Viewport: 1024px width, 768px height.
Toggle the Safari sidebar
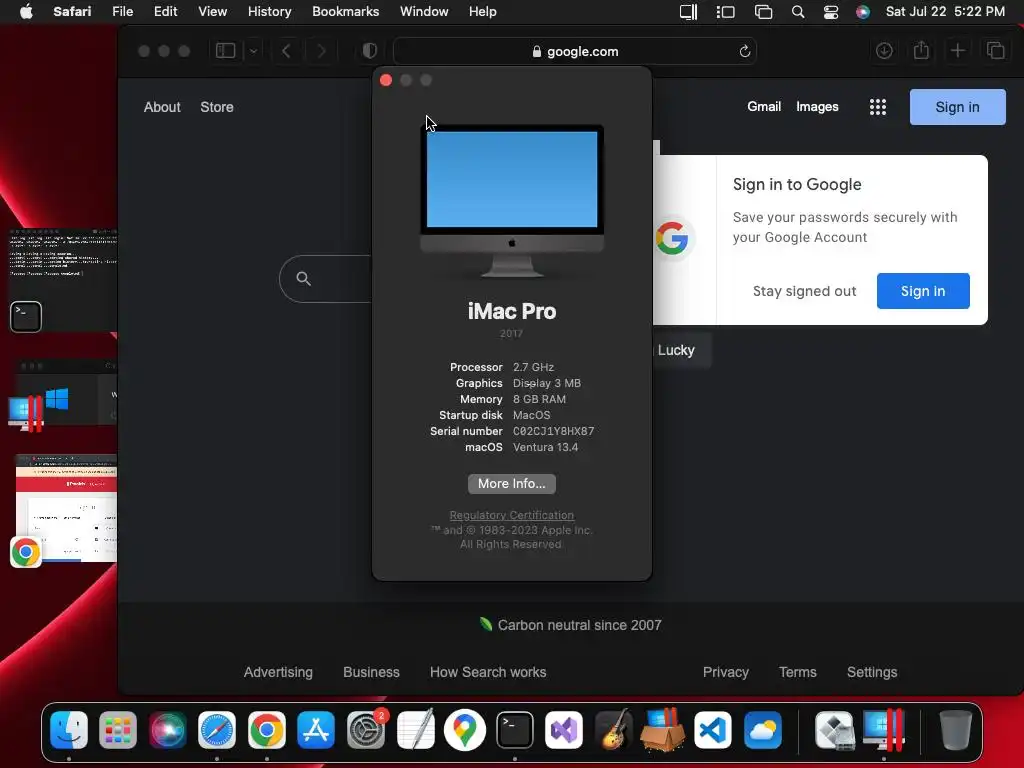click(x=225, y=51)
